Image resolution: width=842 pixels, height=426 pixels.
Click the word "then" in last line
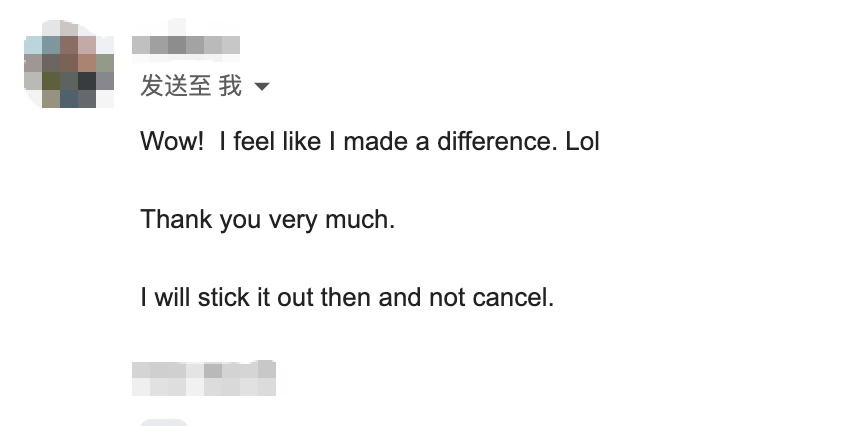tap(345, 297)
